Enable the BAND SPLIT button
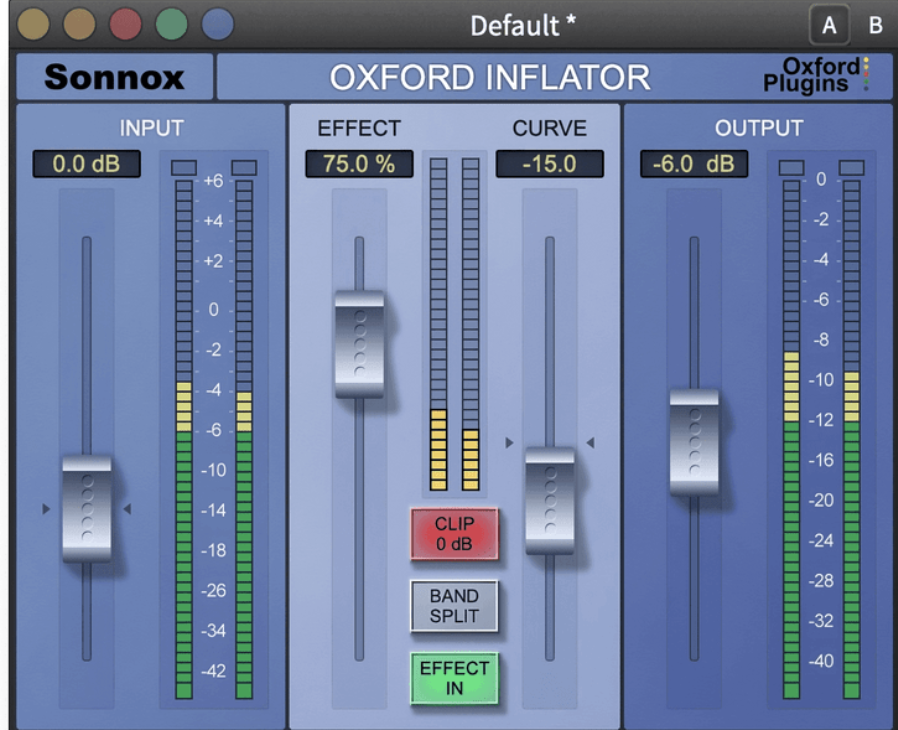 click(454, 606)
